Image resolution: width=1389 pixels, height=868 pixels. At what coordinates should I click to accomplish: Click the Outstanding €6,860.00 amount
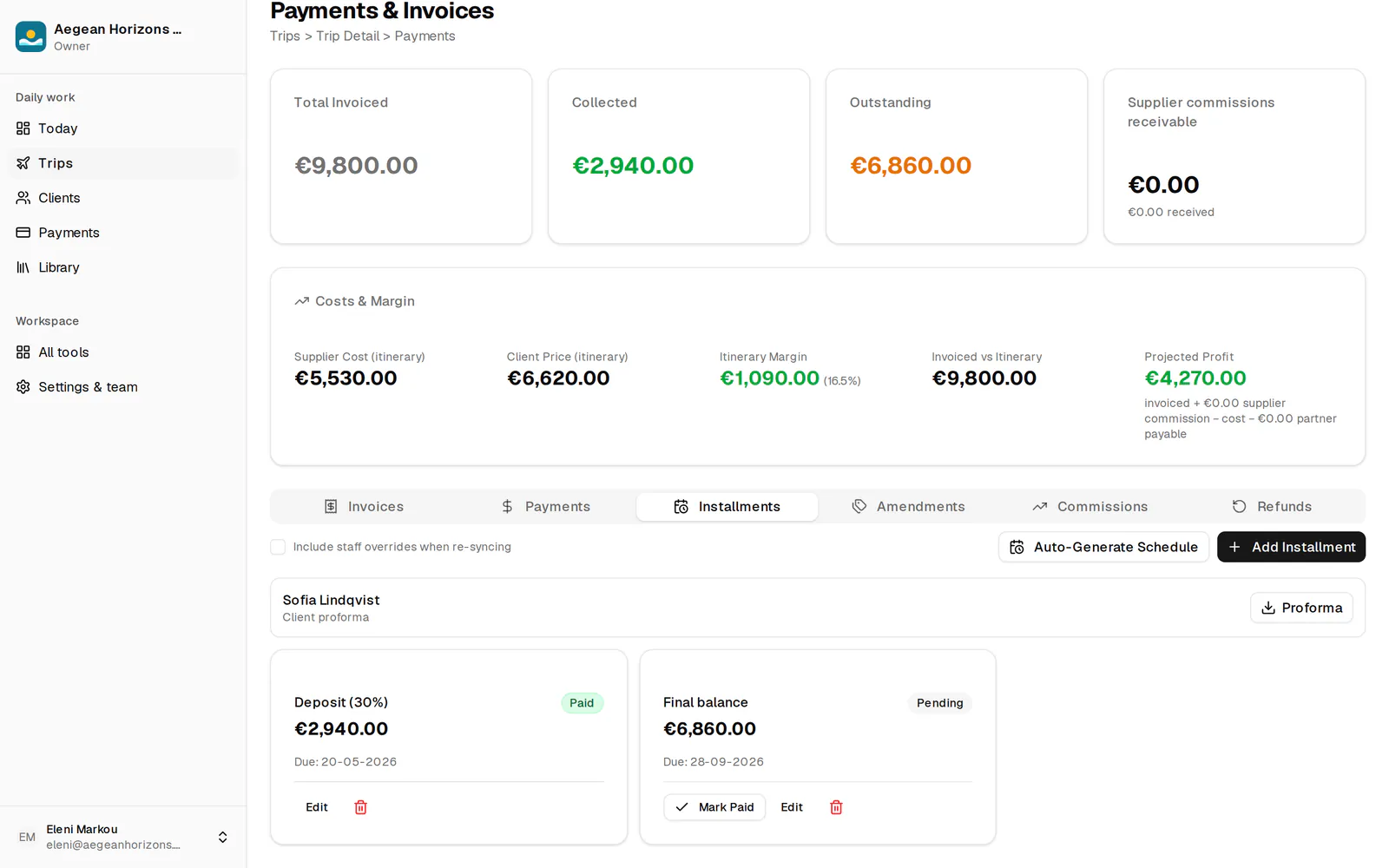pyautogui.click(x=911, y=166)
